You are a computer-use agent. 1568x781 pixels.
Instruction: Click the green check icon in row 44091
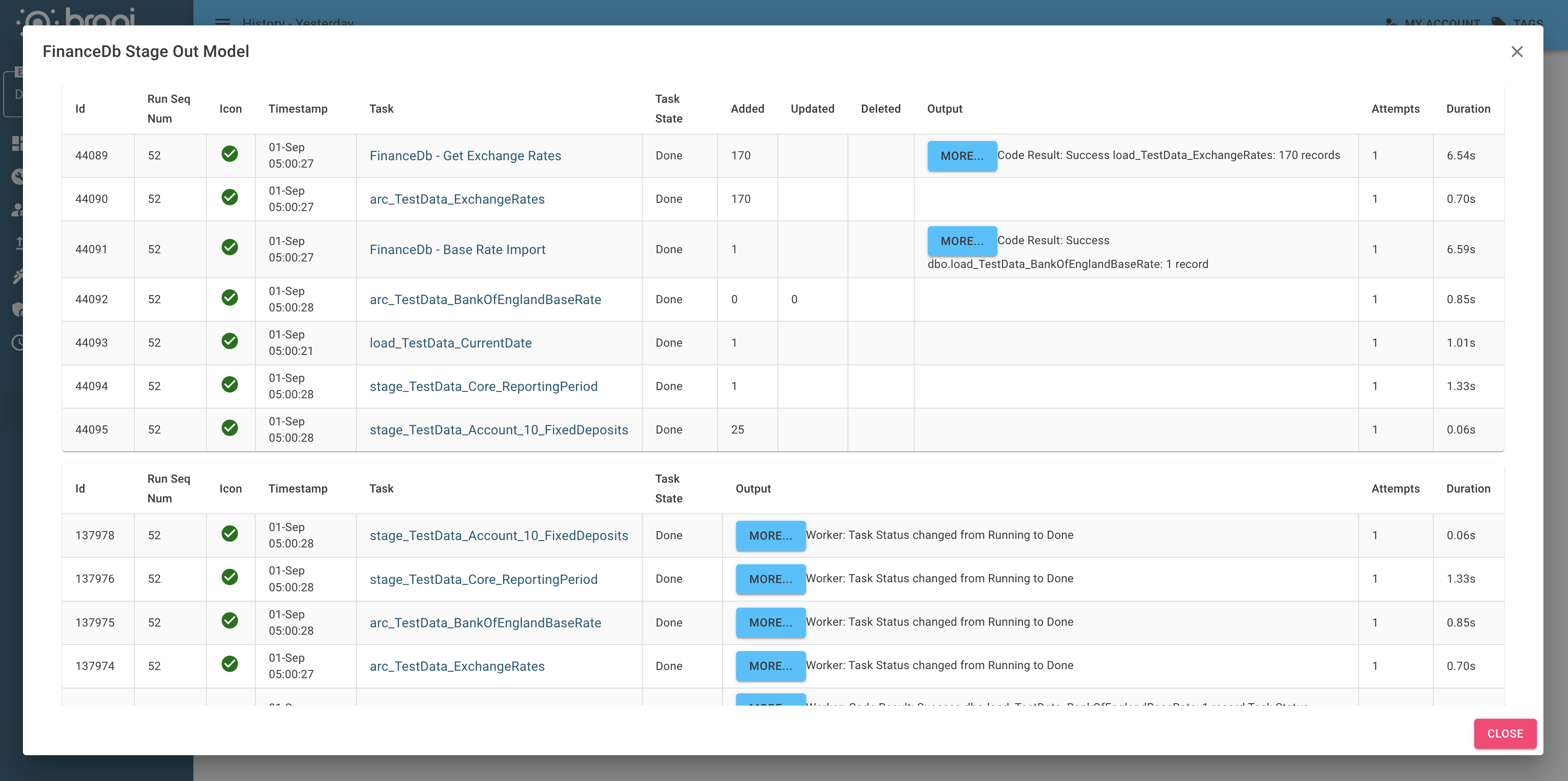click(229, 247)
